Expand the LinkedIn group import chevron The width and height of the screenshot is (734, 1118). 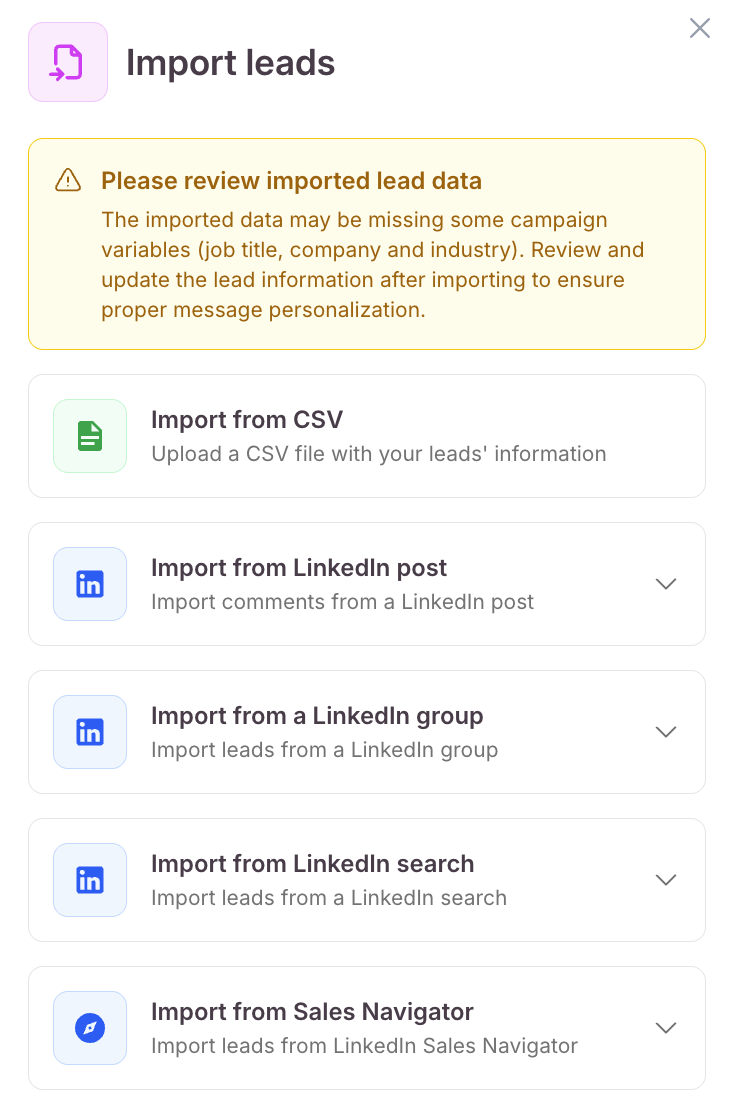[x=666, y=732]
